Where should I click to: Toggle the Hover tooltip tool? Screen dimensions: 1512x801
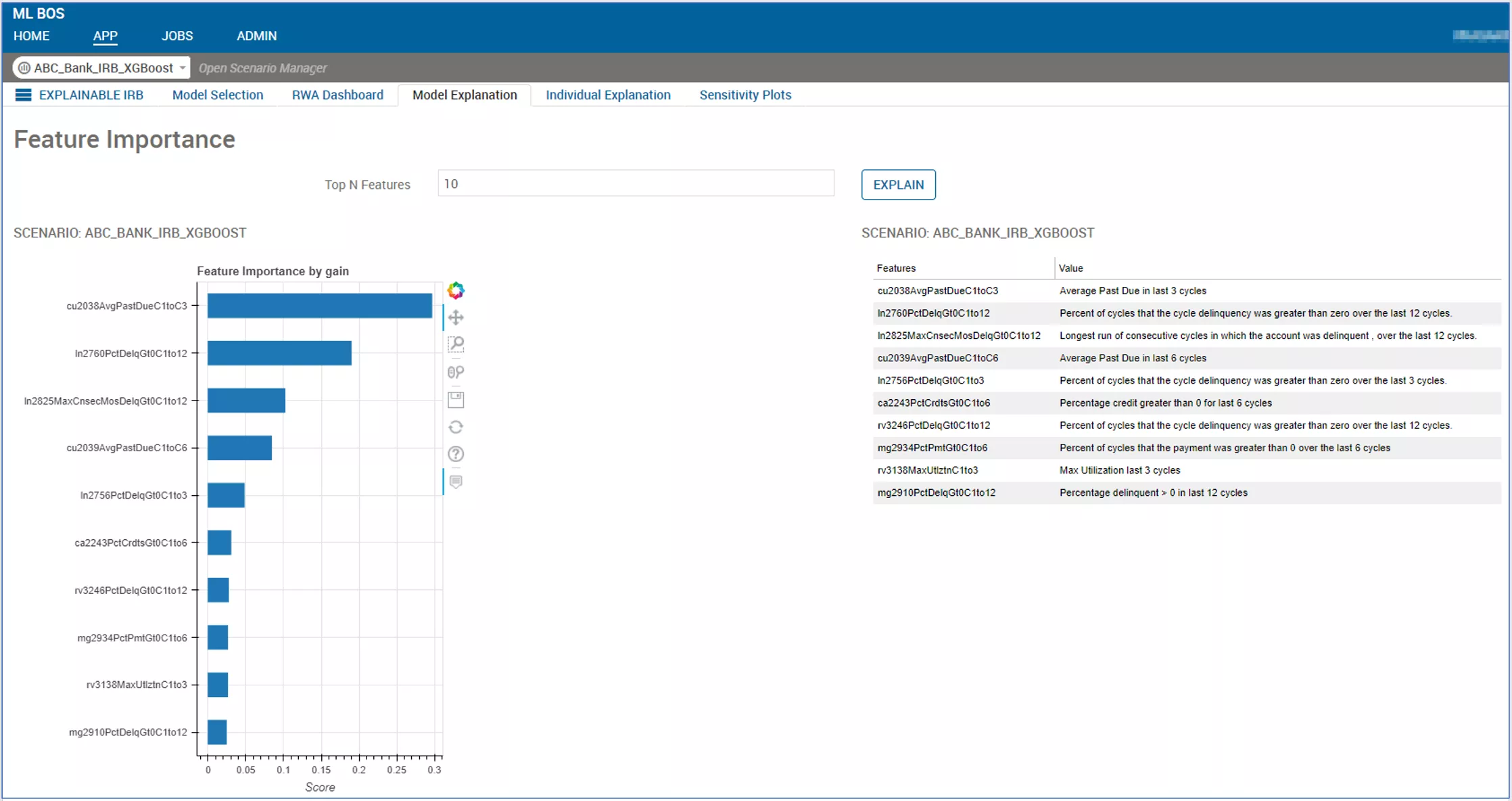click(456, 482)
